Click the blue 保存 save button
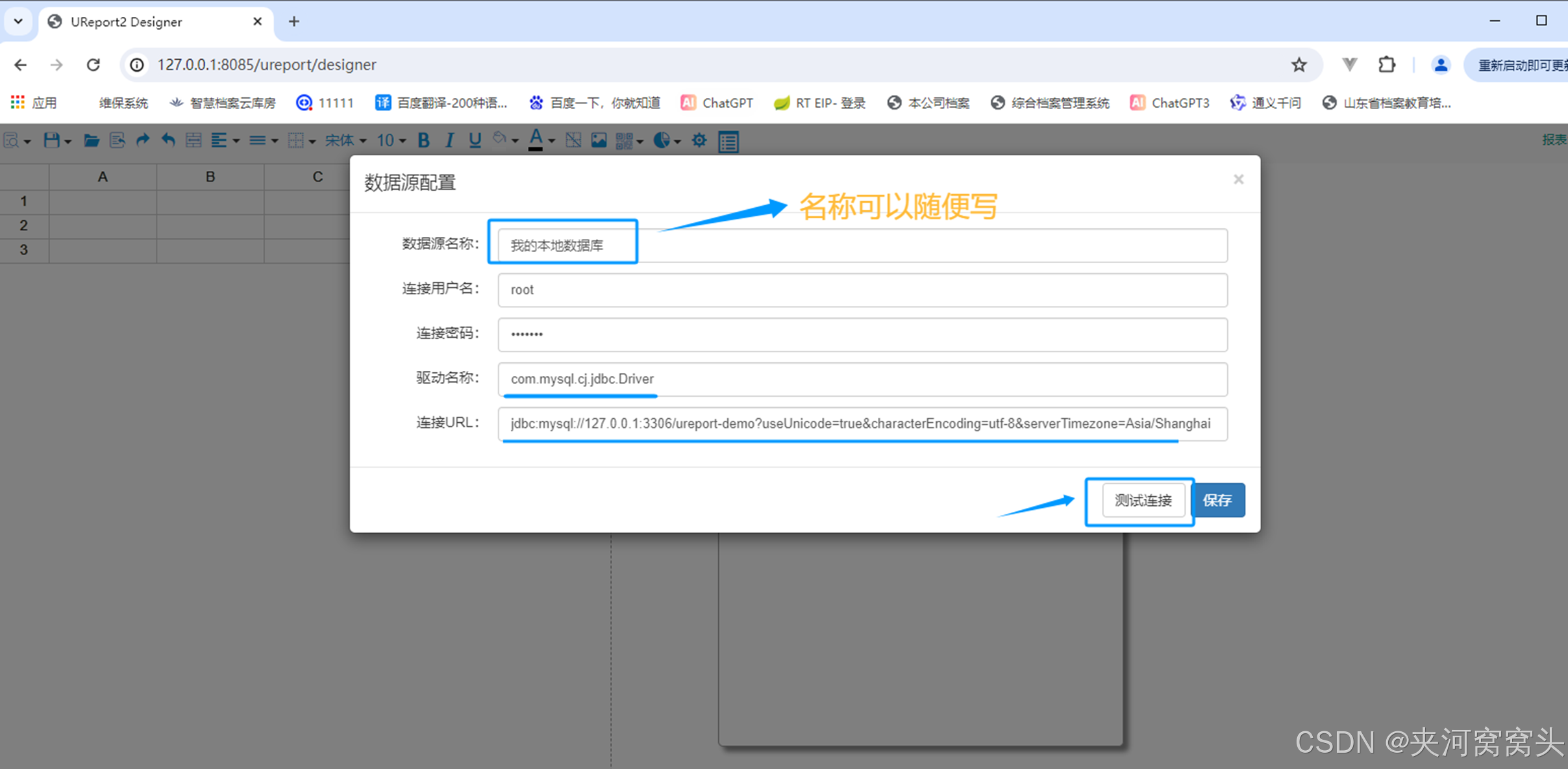 tap(1218, 500)
